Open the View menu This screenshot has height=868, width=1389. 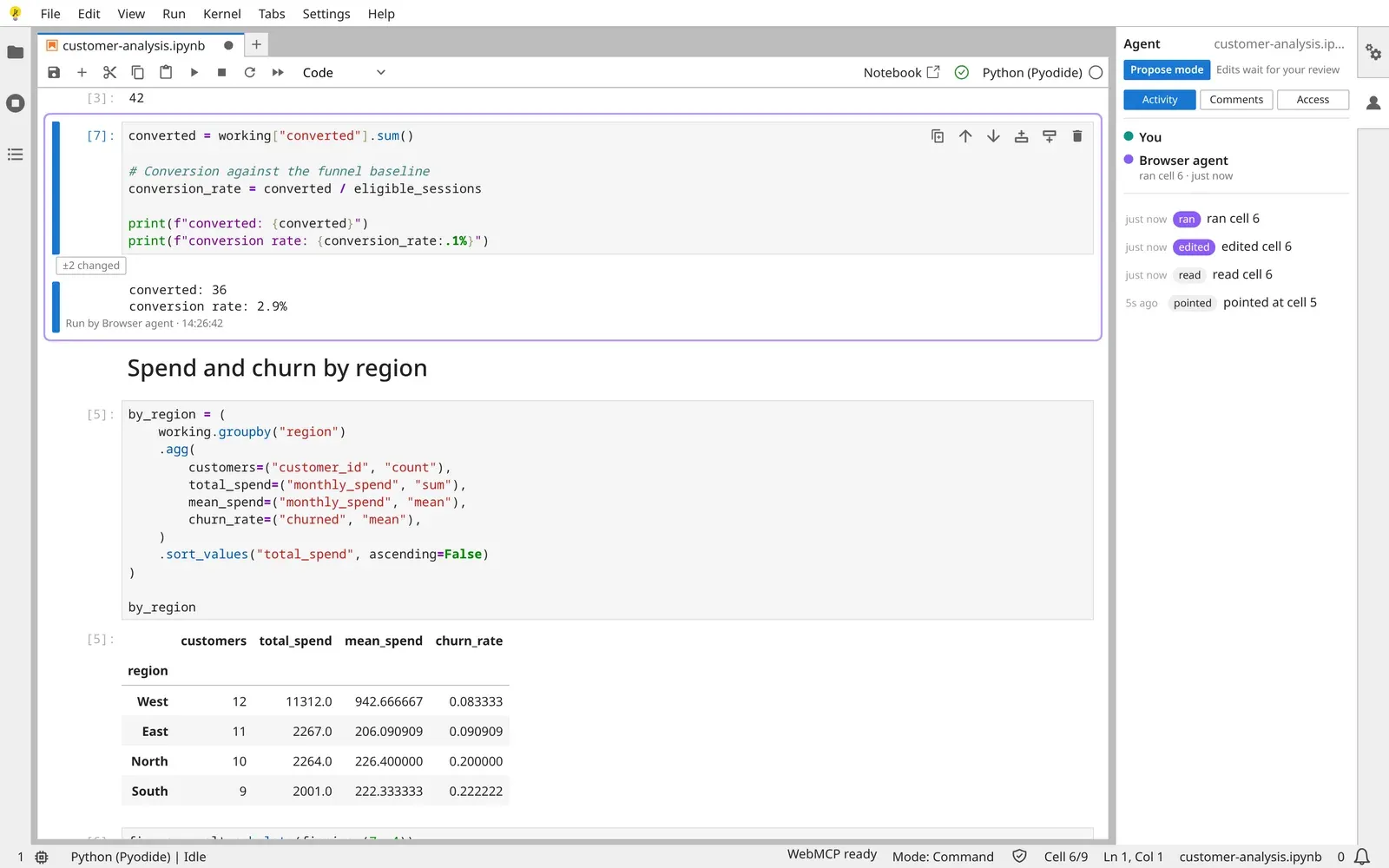131,14
